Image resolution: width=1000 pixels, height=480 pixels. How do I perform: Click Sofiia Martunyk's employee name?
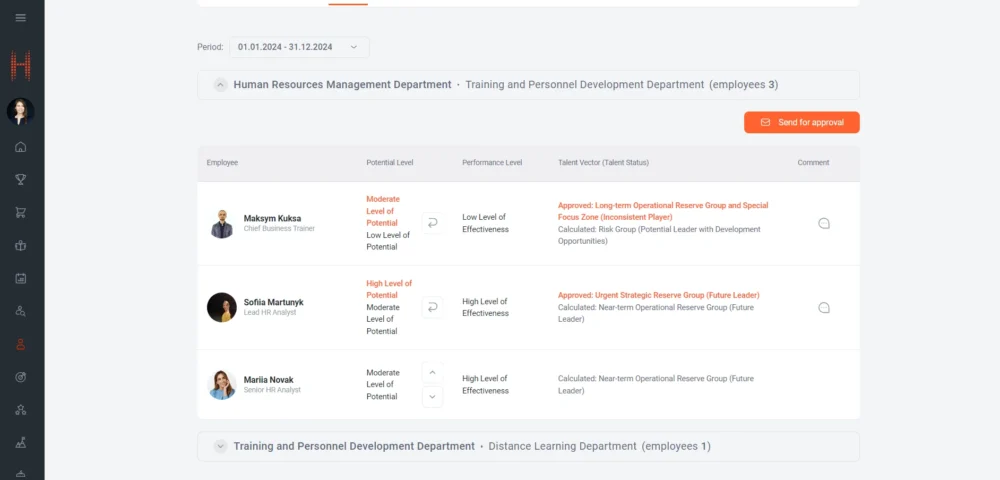click(273, 302)
